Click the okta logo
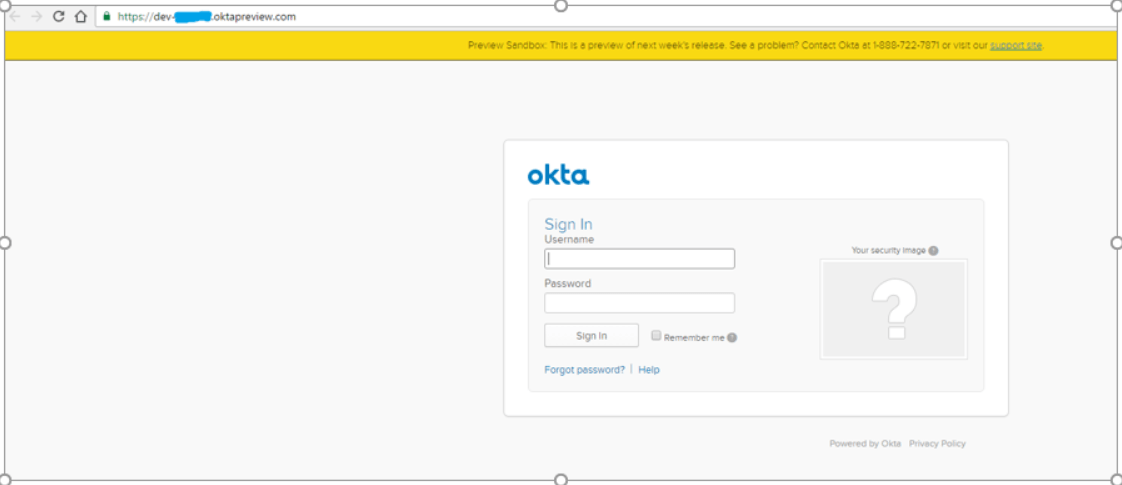Image resolution: width=1122 pixels, height=485 pixels. [x=558, y=175]
